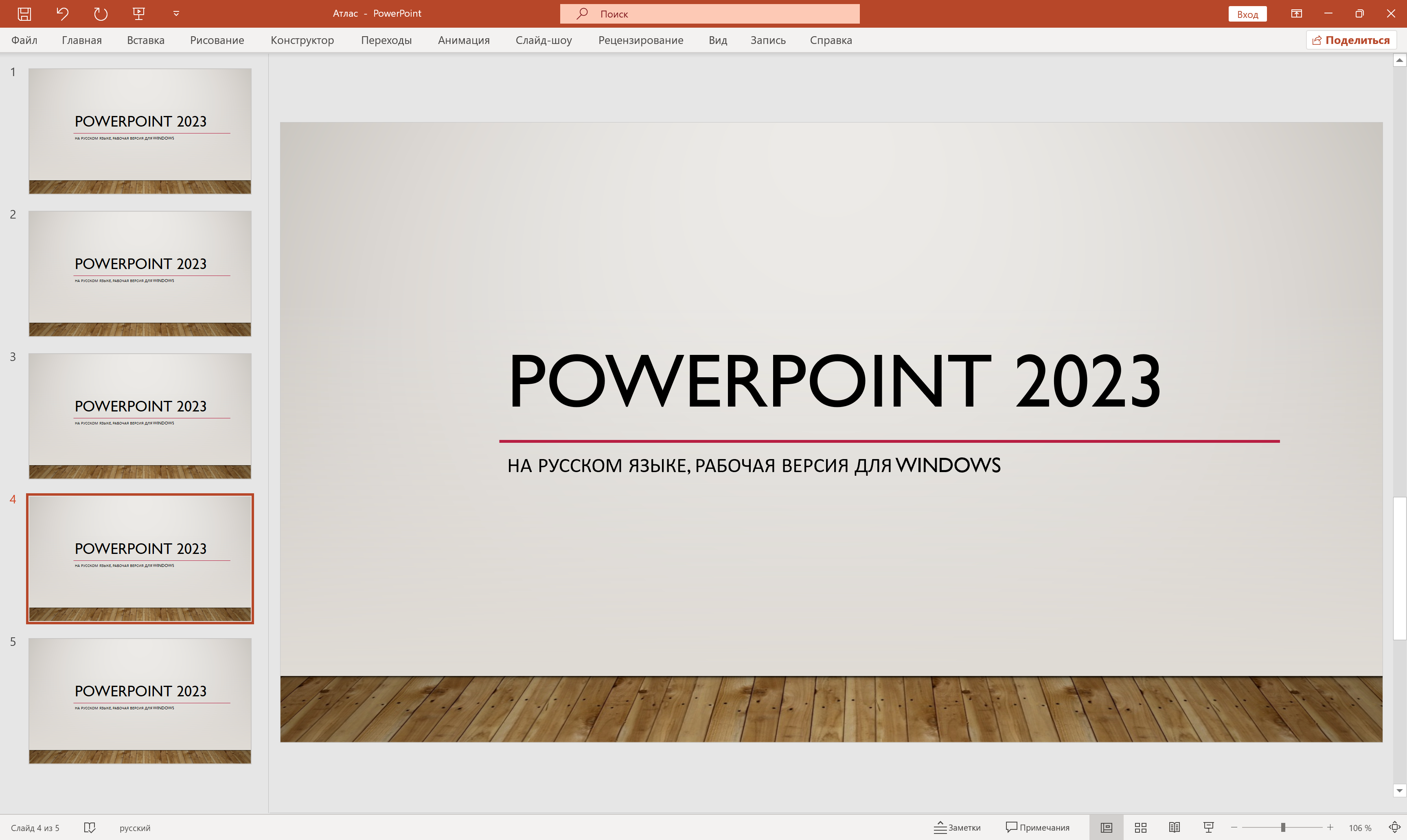This screenshot has width=1407, height=840.
Task: Launch slideshow from status bar icon
Action: (1208, 827)
